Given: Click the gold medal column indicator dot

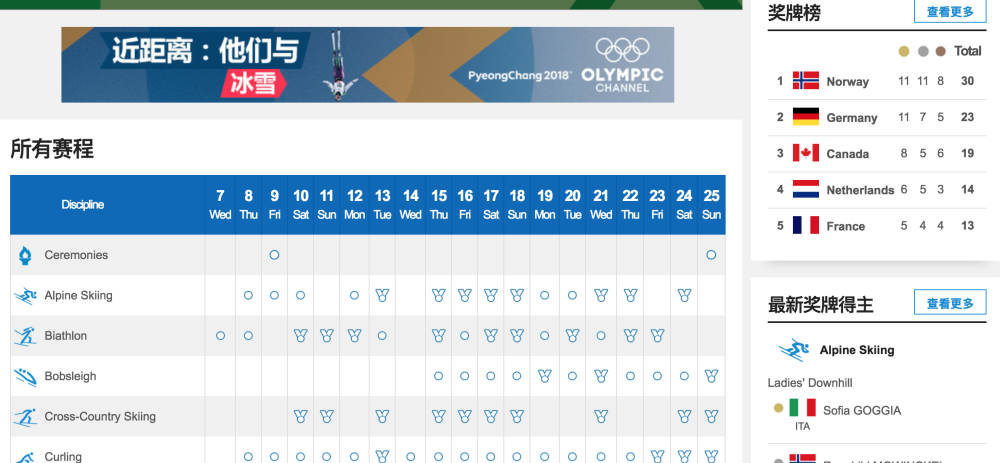Looking at the screenshot, I should [x=904, y=51].
